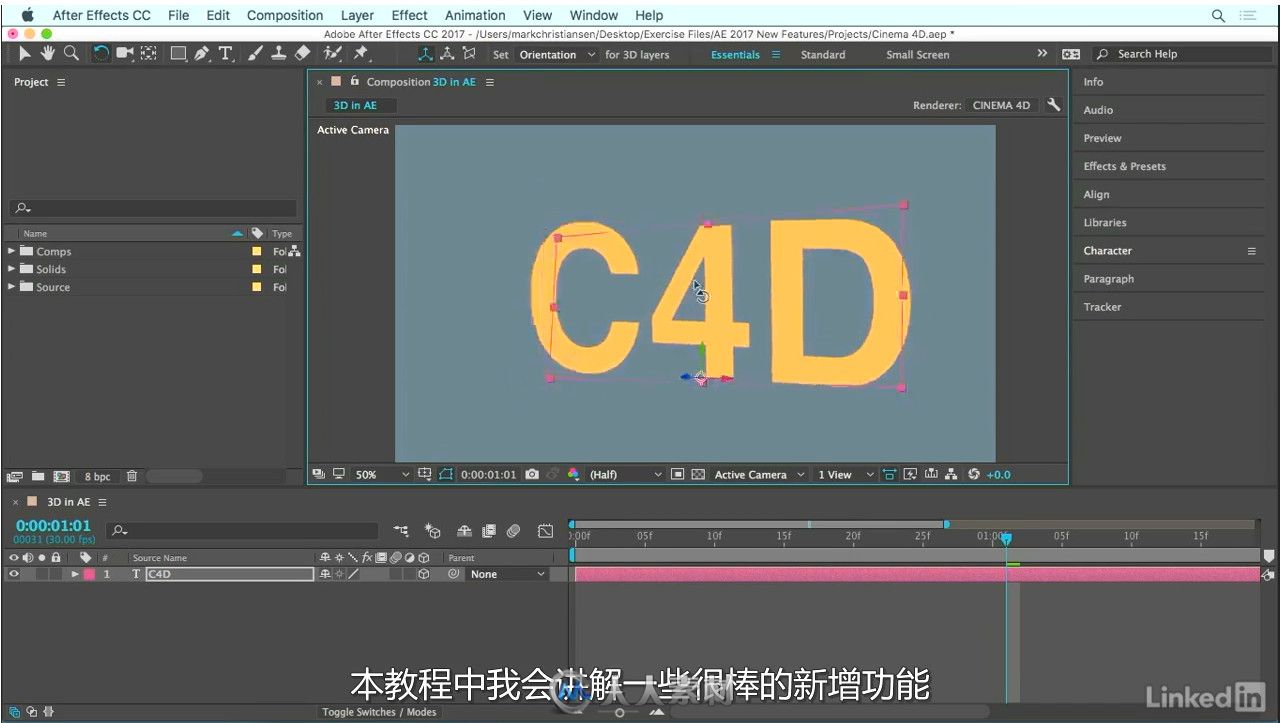Image resolution: width=1280 pixels, height=723 pixels.
Task: Take a snapshot with camera icon
Action: tap(532, 474)
